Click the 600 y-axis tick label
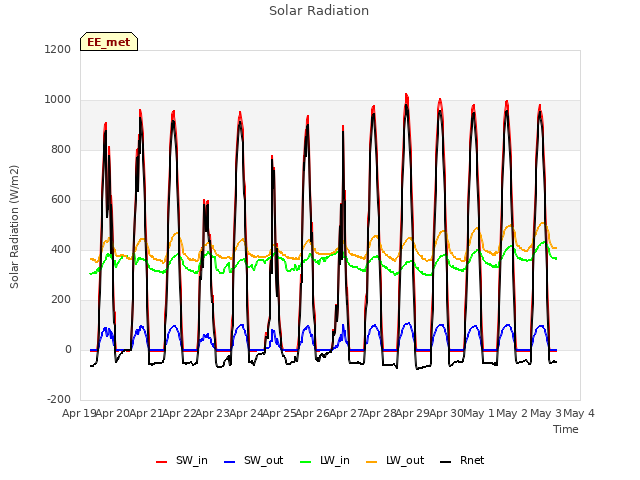Viewport: 640px width, 480px height. point(60,200)
